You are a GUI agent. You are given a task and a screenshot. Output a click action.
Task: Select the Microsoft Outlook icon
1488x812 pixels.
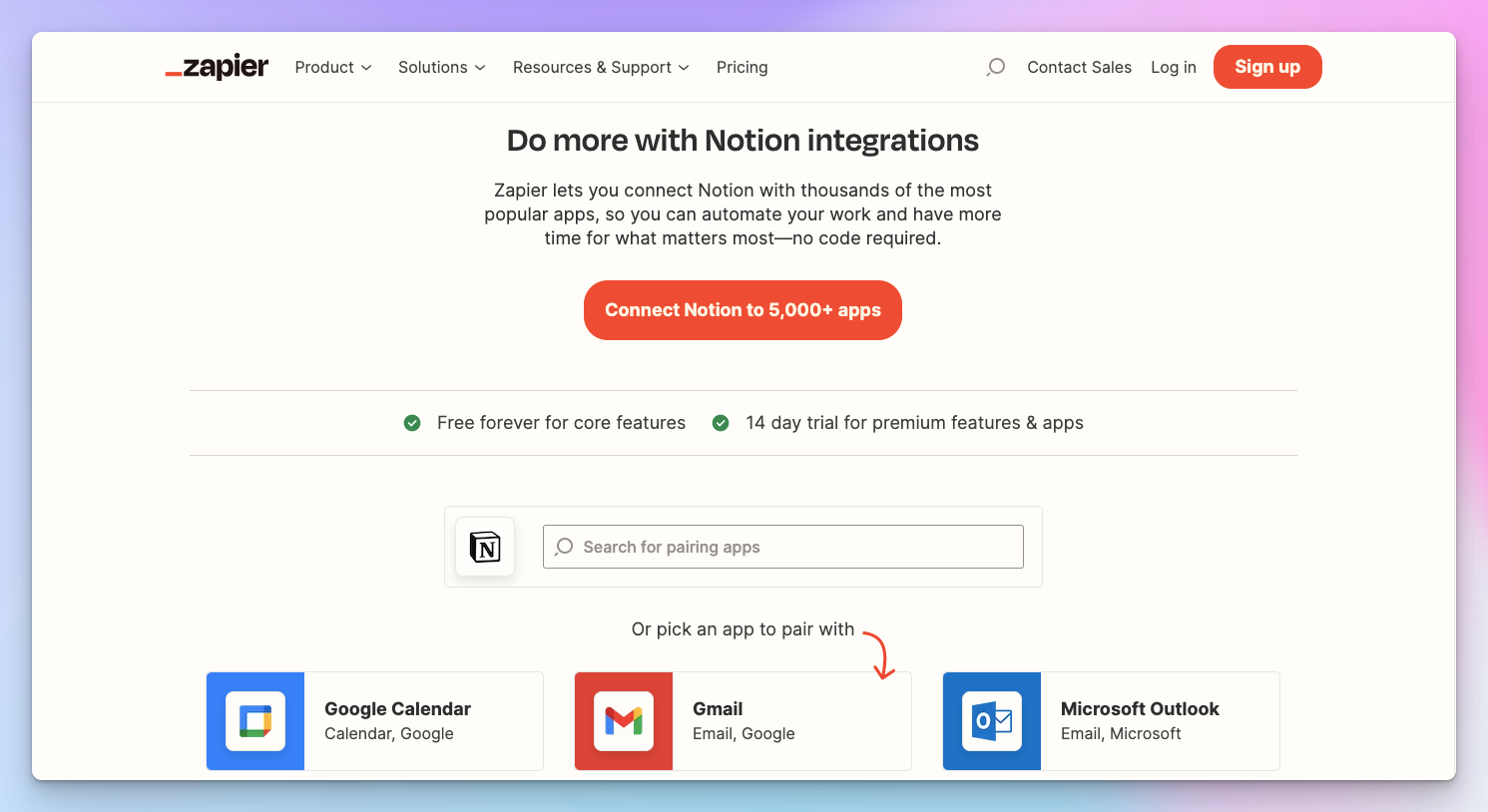pos(991,720)
